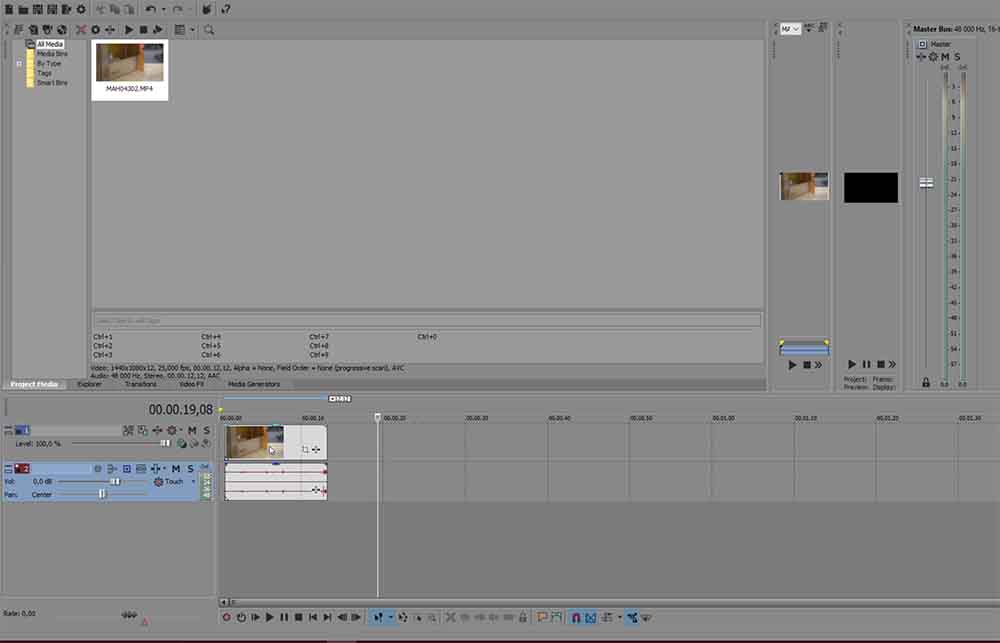Click the red Record button in transport

(x=226, y=617)
